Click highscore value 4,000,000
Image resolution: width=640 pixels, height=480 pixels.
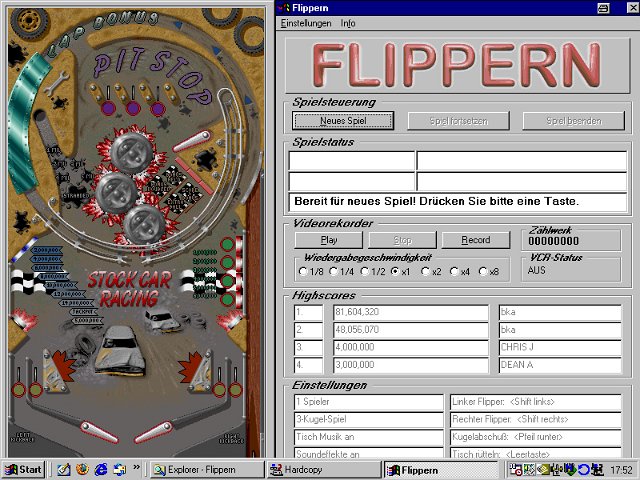[x=411, y=347]
